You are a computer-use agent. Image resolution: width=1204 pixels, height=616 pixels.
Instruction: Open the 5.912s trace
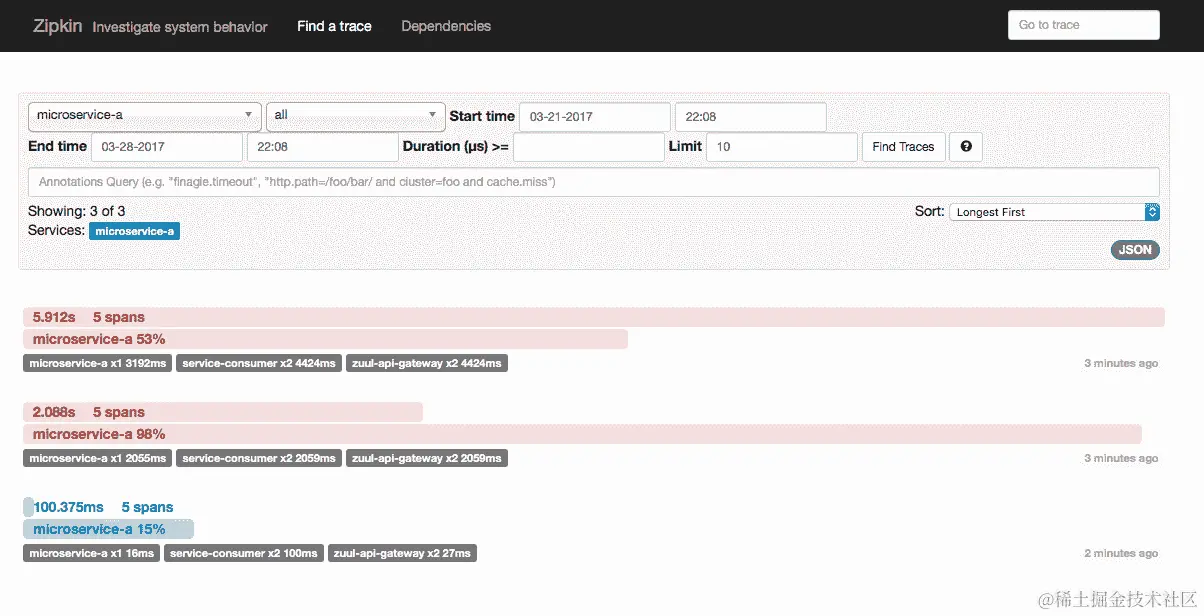coord(594,317)
